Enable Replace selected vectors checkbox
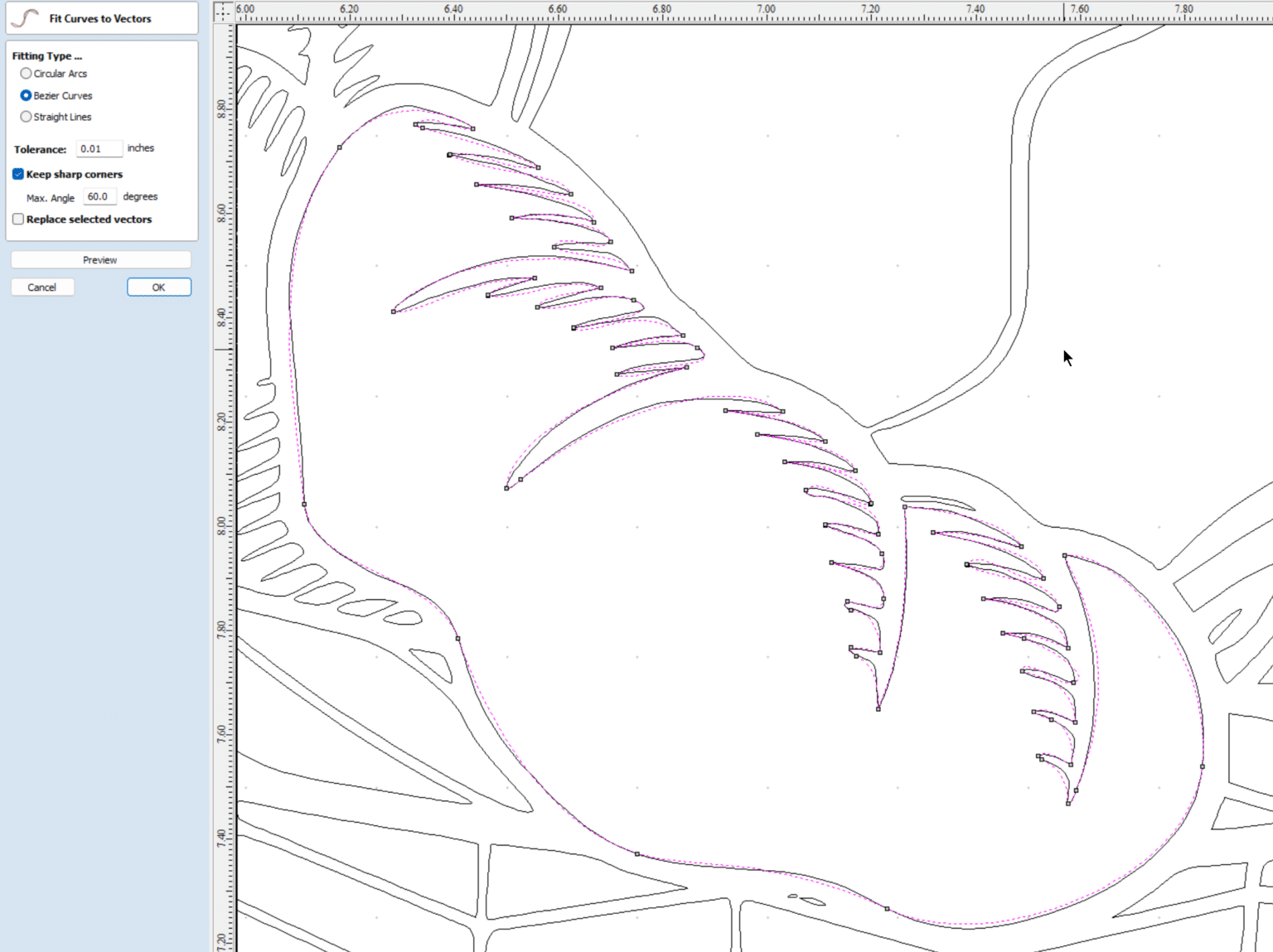The width and height of the screenshot is (1273, 952). (18, 220)
